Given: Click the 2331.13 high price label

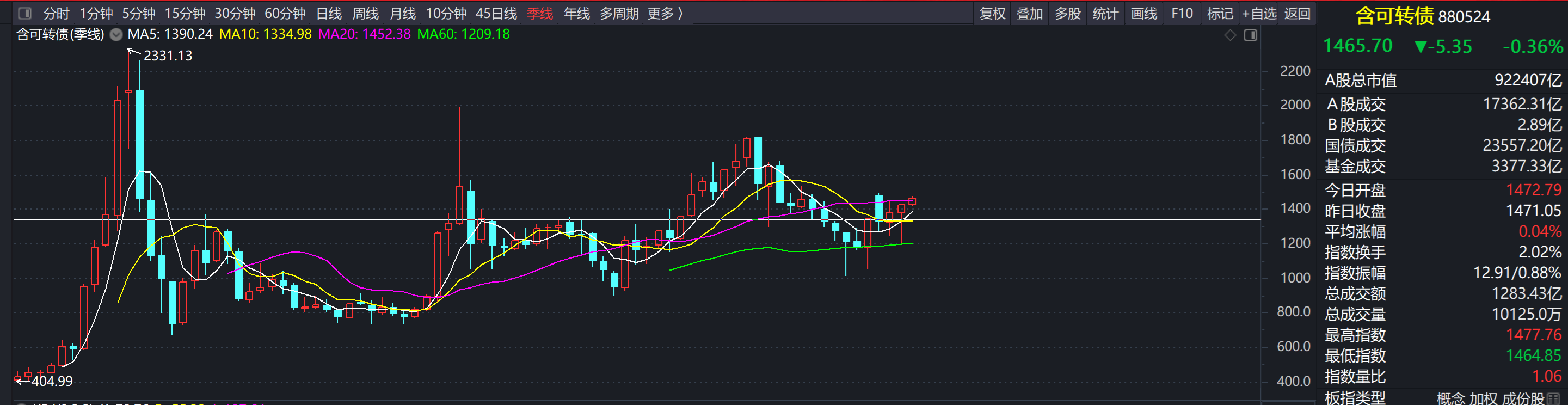Looking at the screenshot, I should click(x=168, y=56).
